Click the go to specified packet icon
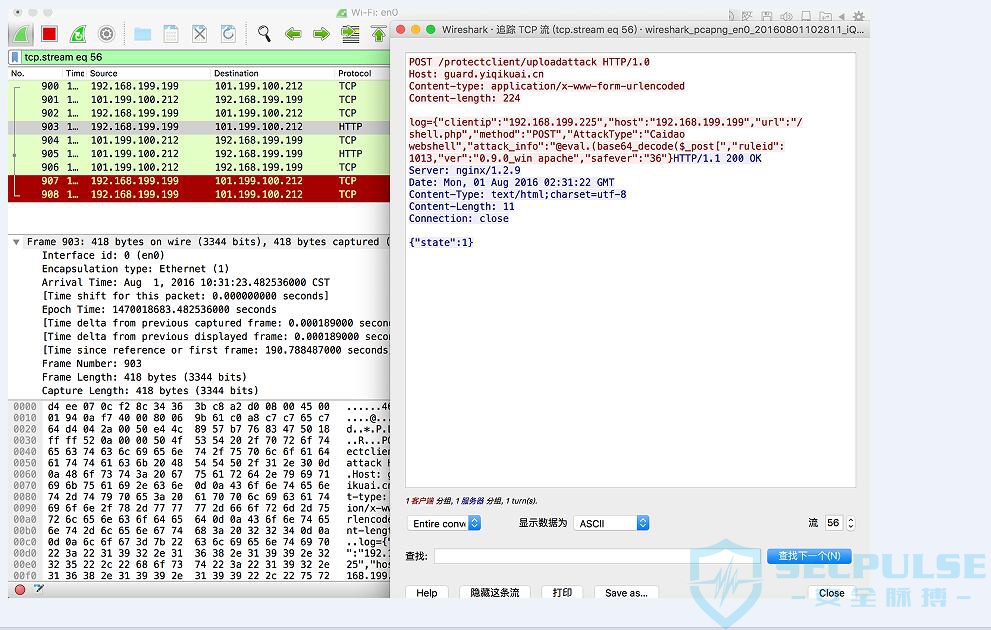This screenshot has width=991, height=630. pos(350,33)
